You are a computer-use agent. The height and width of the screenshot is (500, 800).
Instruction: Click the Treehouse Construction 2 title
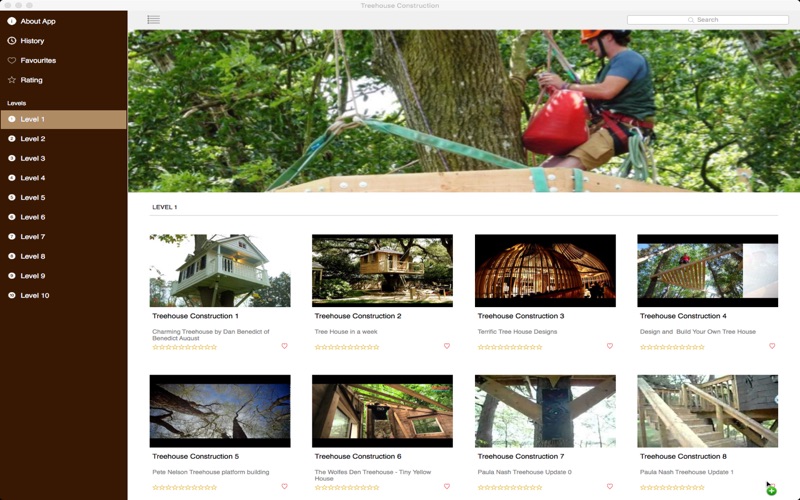pyautogui.click(x=358, y=316)
